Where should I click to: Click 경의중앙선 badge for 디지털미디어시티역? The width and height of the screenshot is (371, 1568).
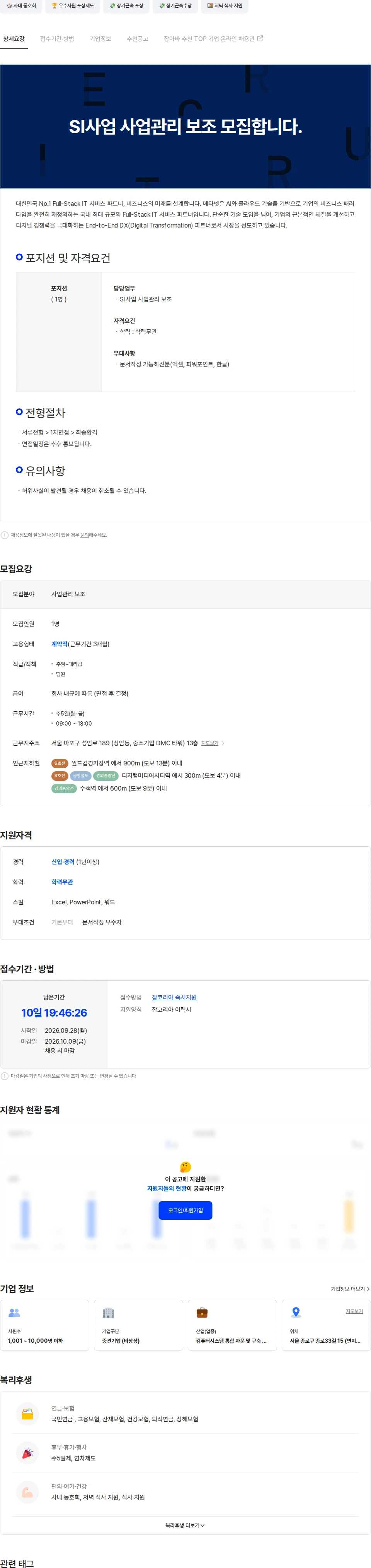point(106,775)
